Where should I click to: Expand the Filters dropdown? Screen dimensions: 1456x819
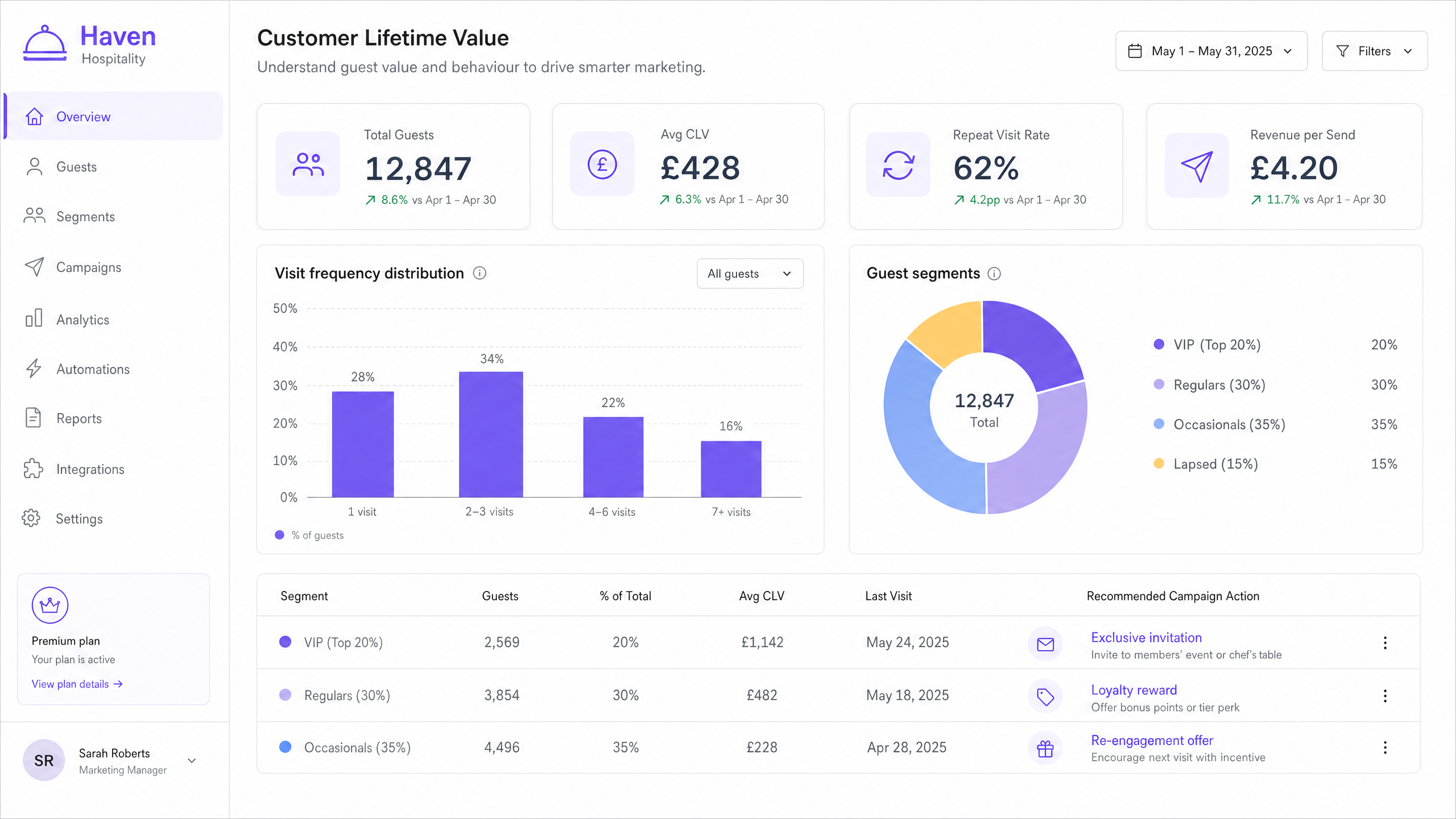pos(1375,51)
